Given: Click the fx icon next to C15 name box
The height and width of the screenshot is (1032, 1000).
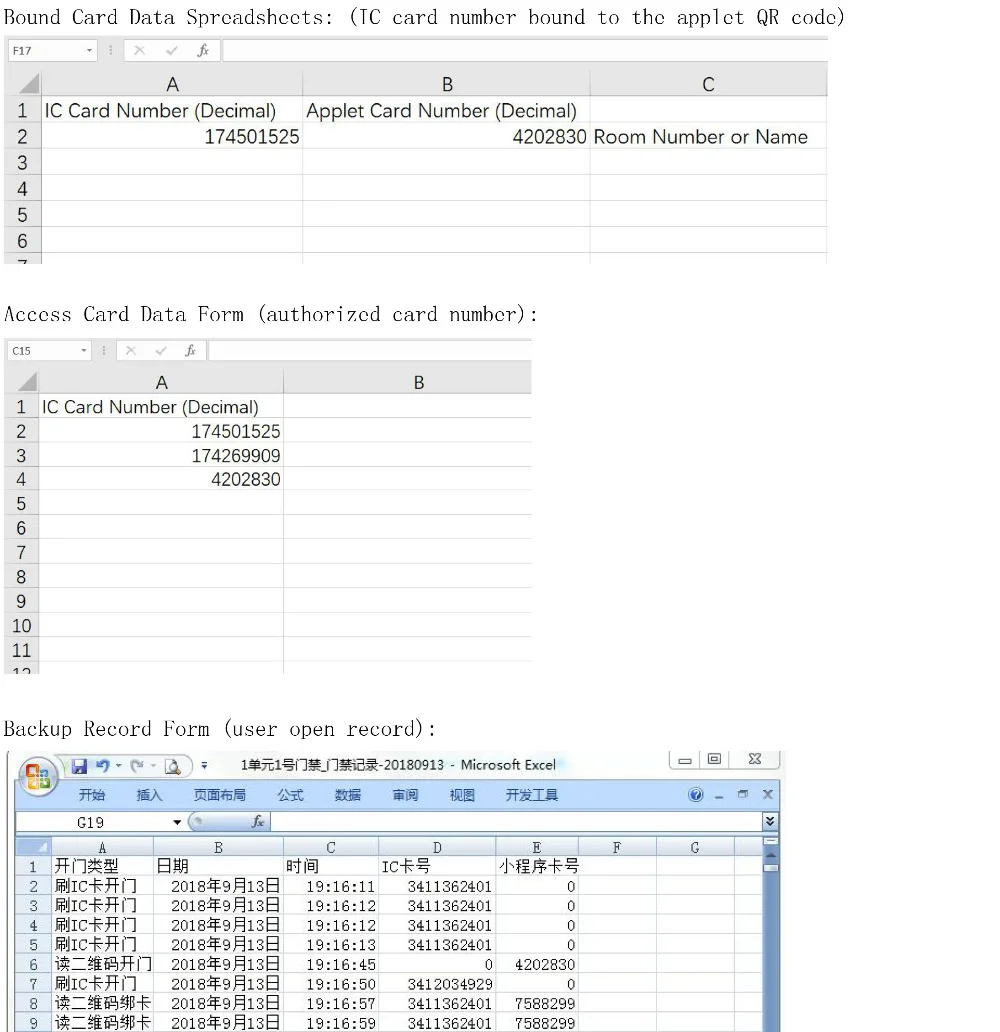Looking at the screenshot, I should click(x=190, y=351).
